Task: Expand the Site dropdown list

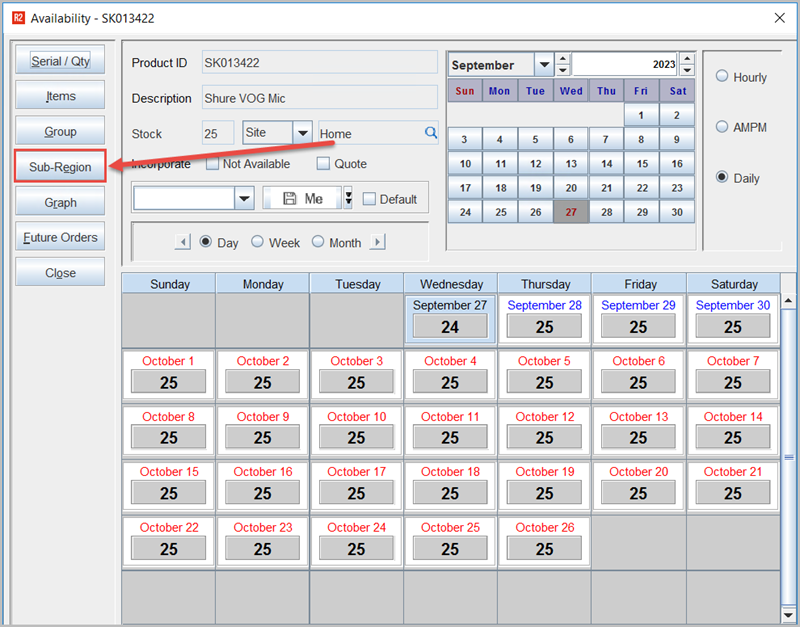Action: click(x=302, y=133)
